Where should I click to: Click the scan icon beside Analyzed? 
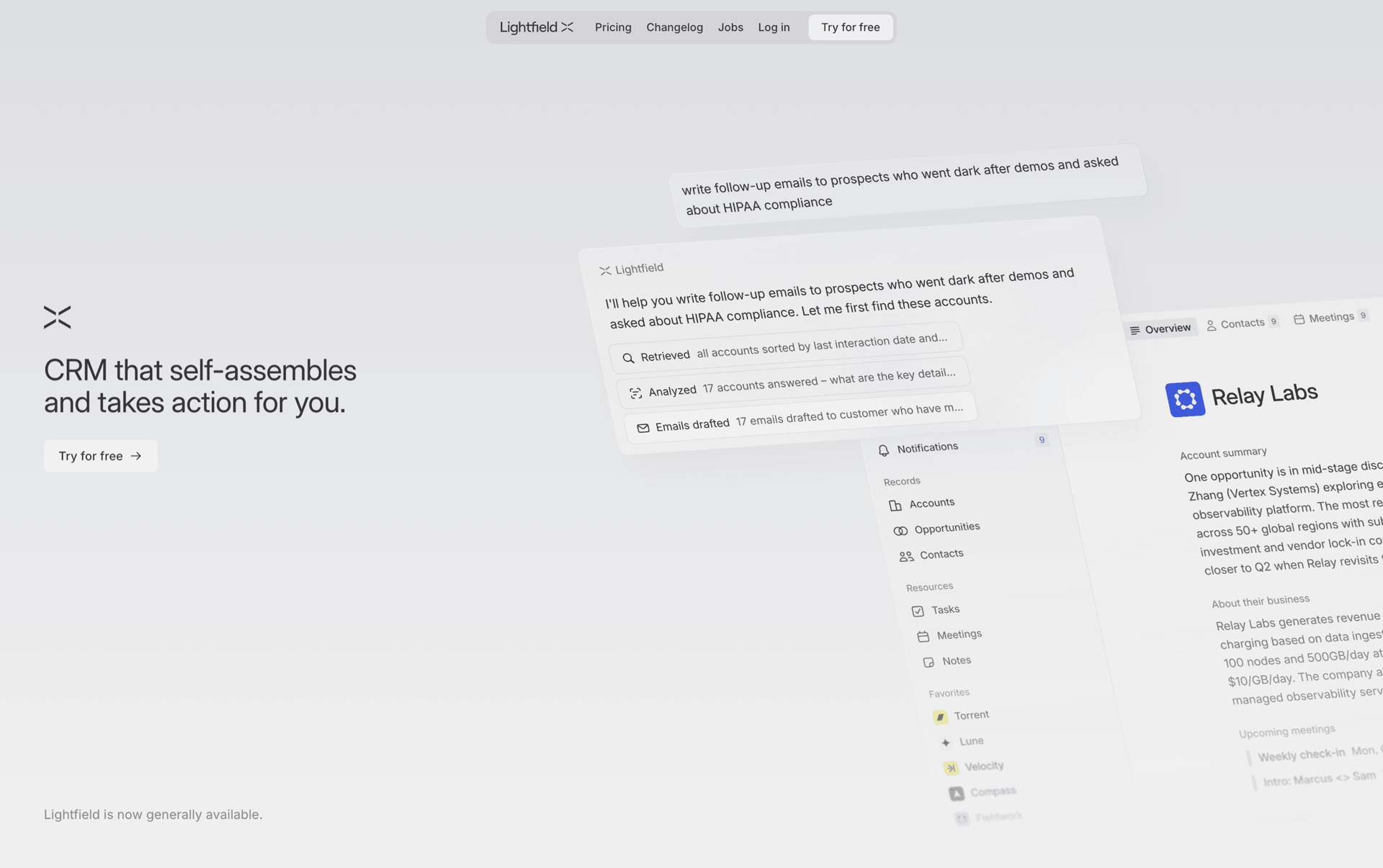[635, 393]
